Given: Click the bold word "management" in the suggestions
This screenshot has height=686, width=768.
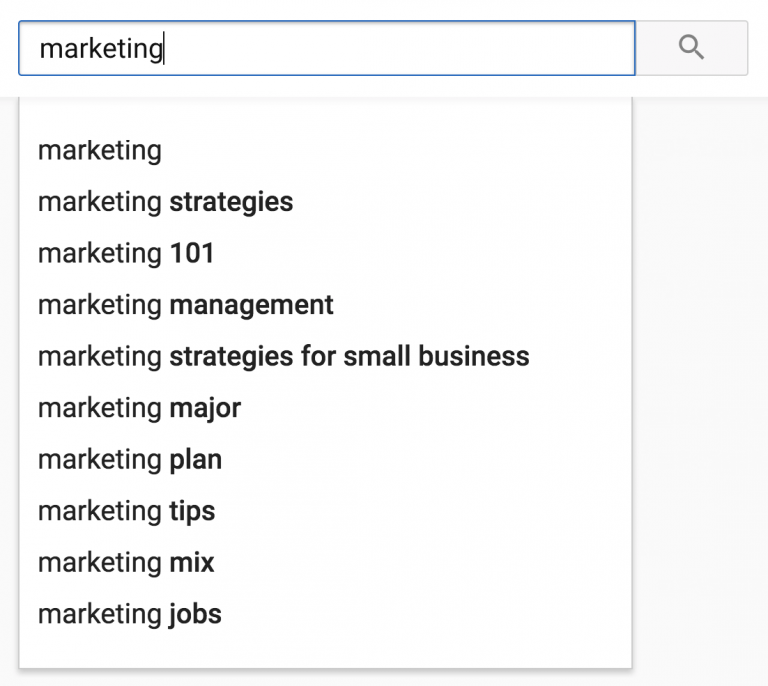Looking at the screenshot, I should [251, 305].
